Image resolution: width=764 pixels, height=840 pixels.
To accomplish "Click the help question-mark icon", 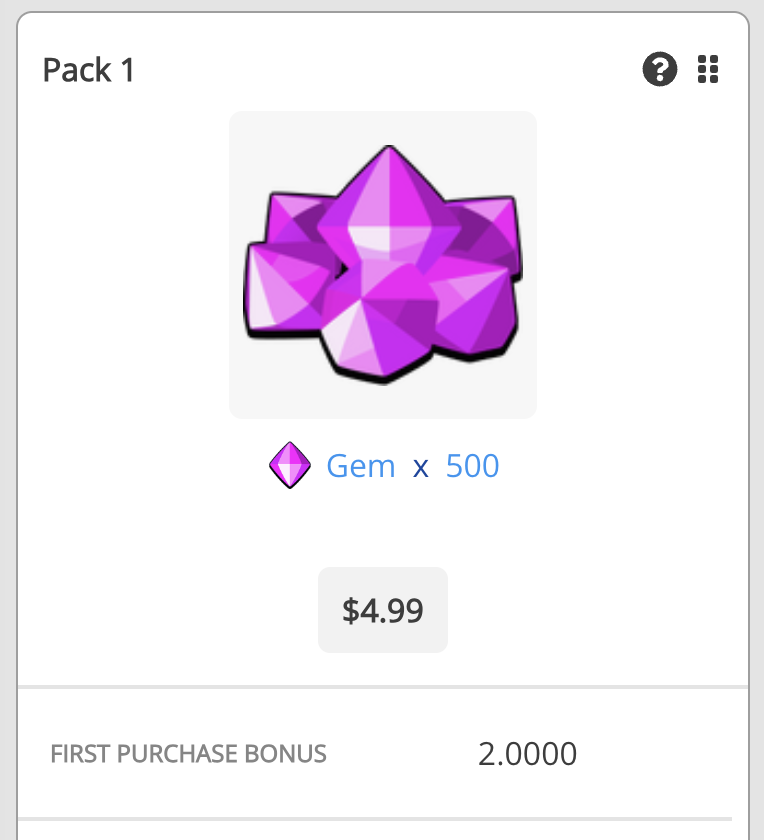I will point(659,70).
